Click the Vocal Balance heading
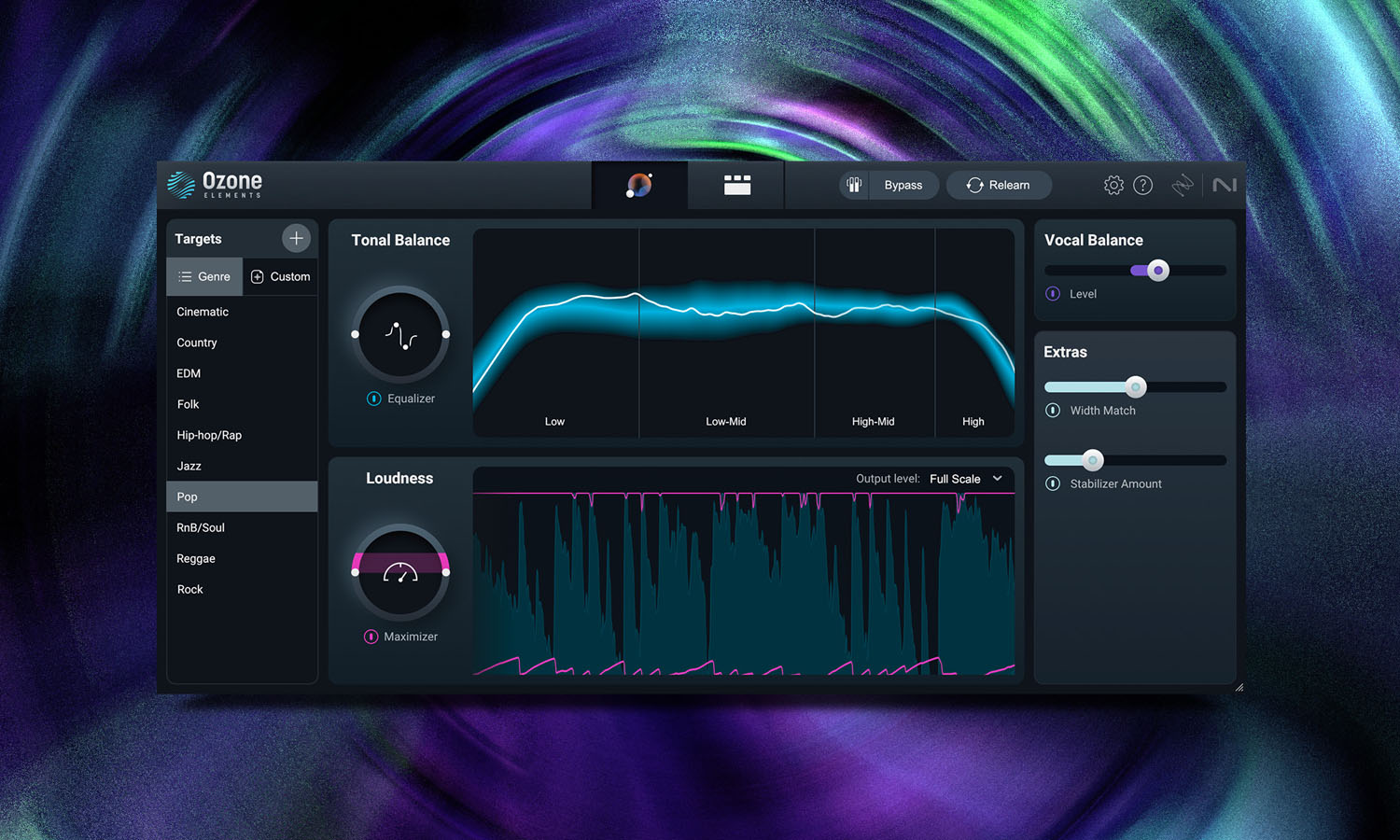1400x840 pixels. click(1094, 240)
